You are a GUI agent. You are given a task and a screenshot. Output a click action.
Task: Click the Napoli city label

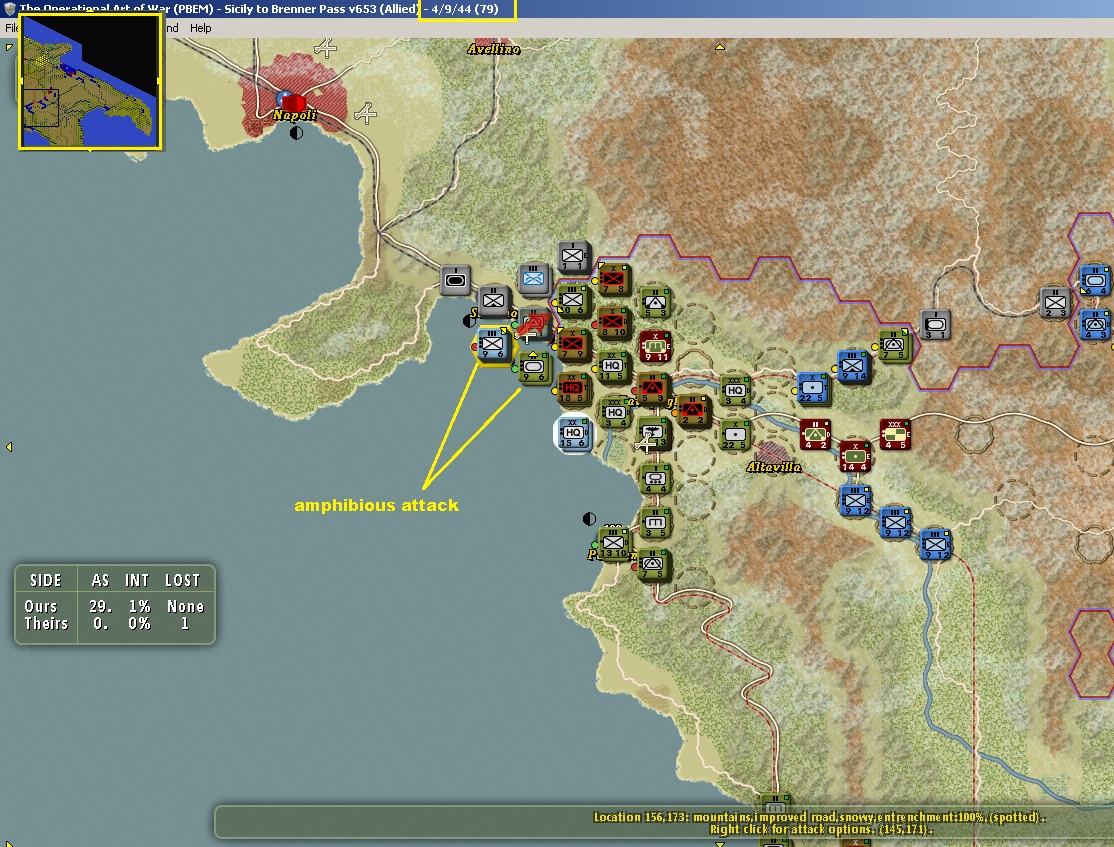point(295,115)
